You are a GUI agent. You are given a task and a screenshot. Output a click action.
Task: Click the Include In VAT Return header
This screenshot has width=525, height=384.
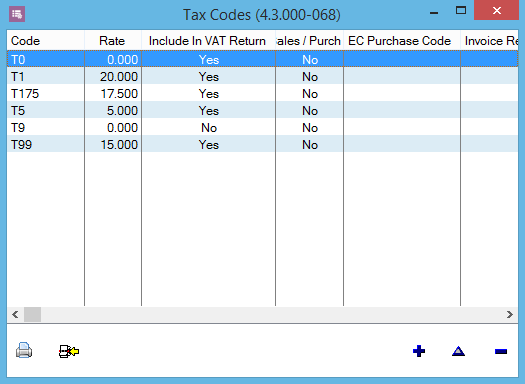[x=209, y=41]
